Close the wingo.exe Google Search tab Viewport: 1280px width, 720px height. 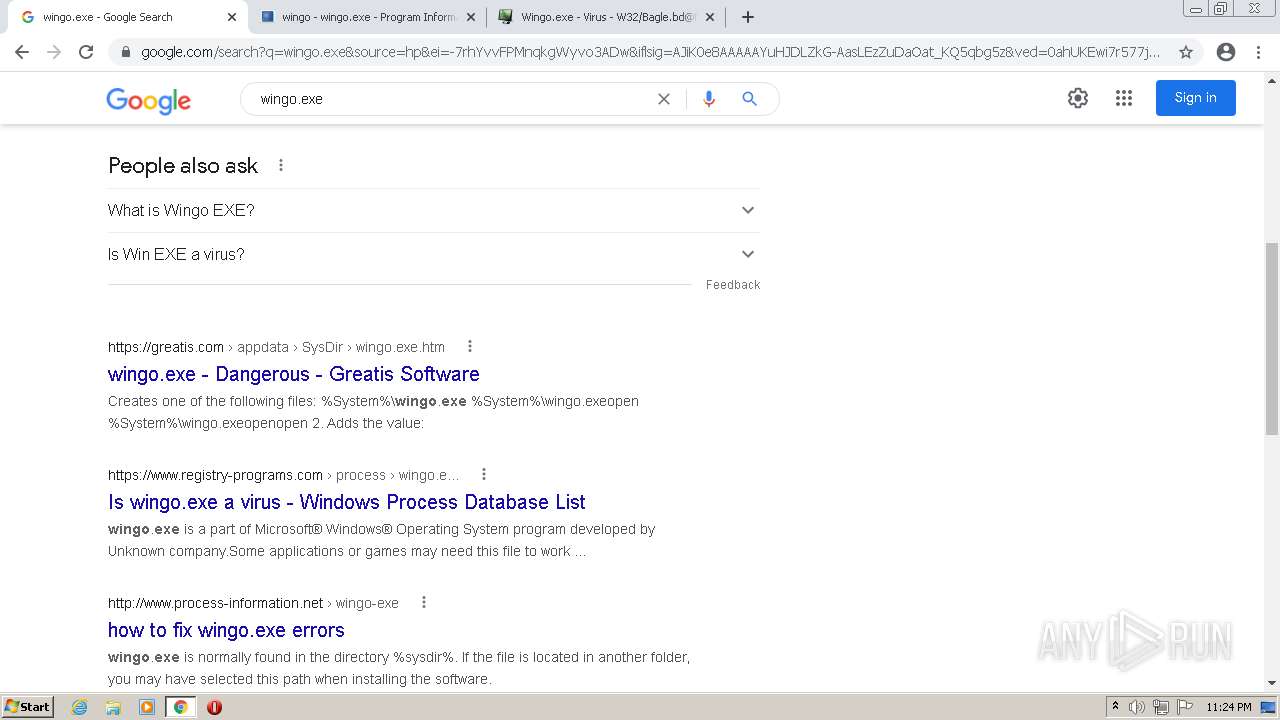(x=231, y=17)
